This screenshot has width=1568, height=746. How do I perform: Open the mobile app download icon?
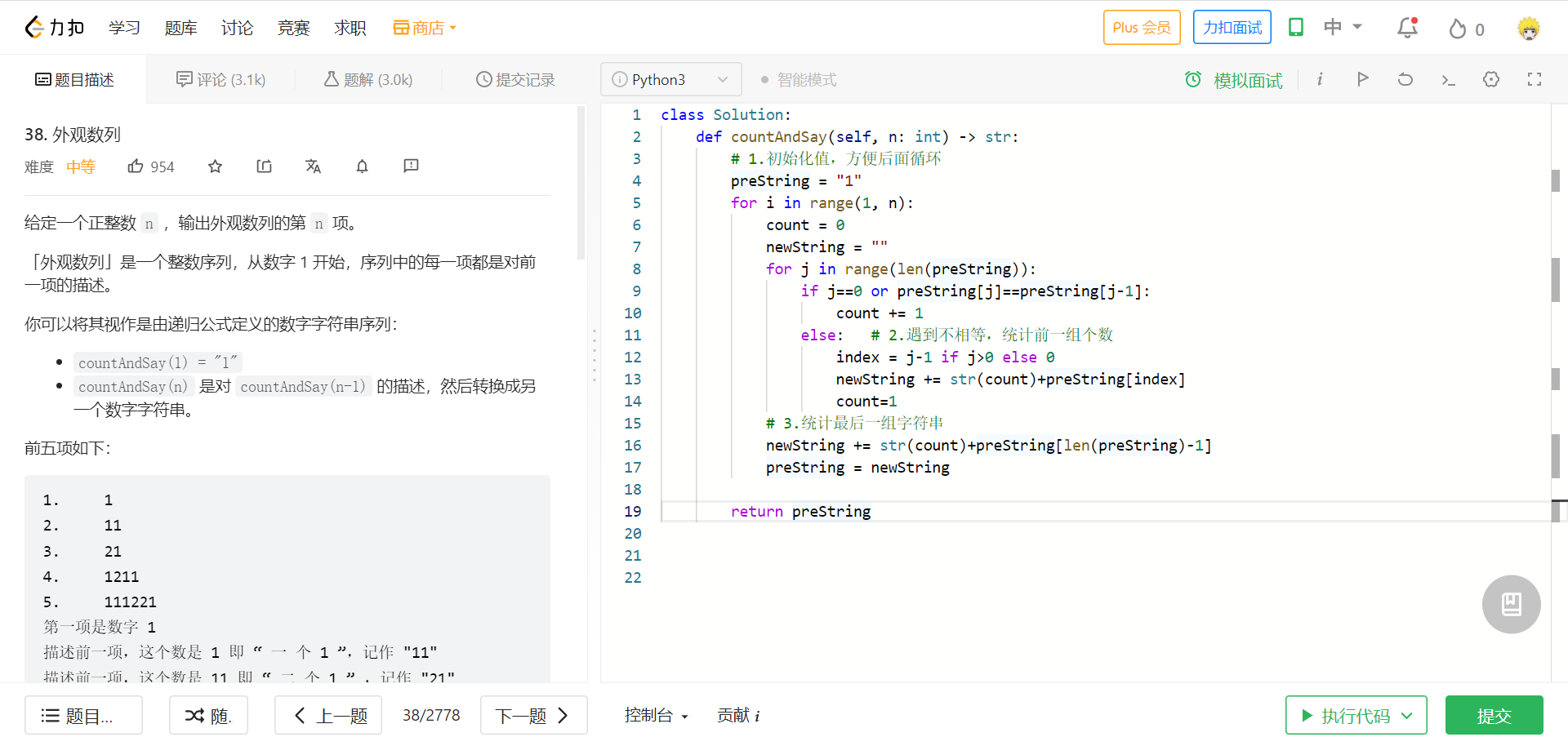click(1296, 27)
